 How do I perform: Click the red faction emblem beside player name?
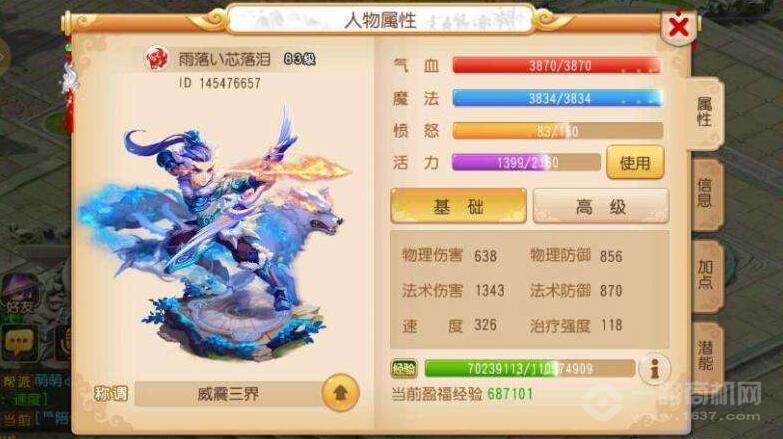pyautogui.click(x=157, y=59)
